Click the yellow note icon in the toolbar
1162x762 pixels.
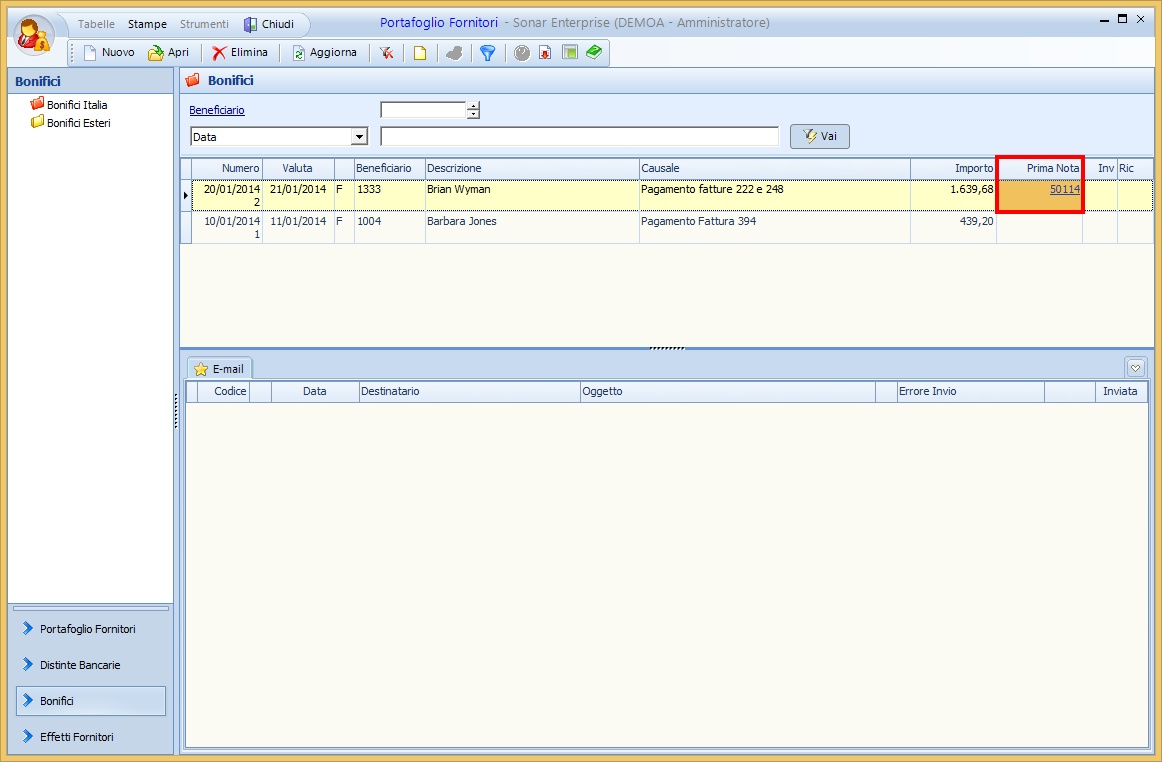coord(420,53)
